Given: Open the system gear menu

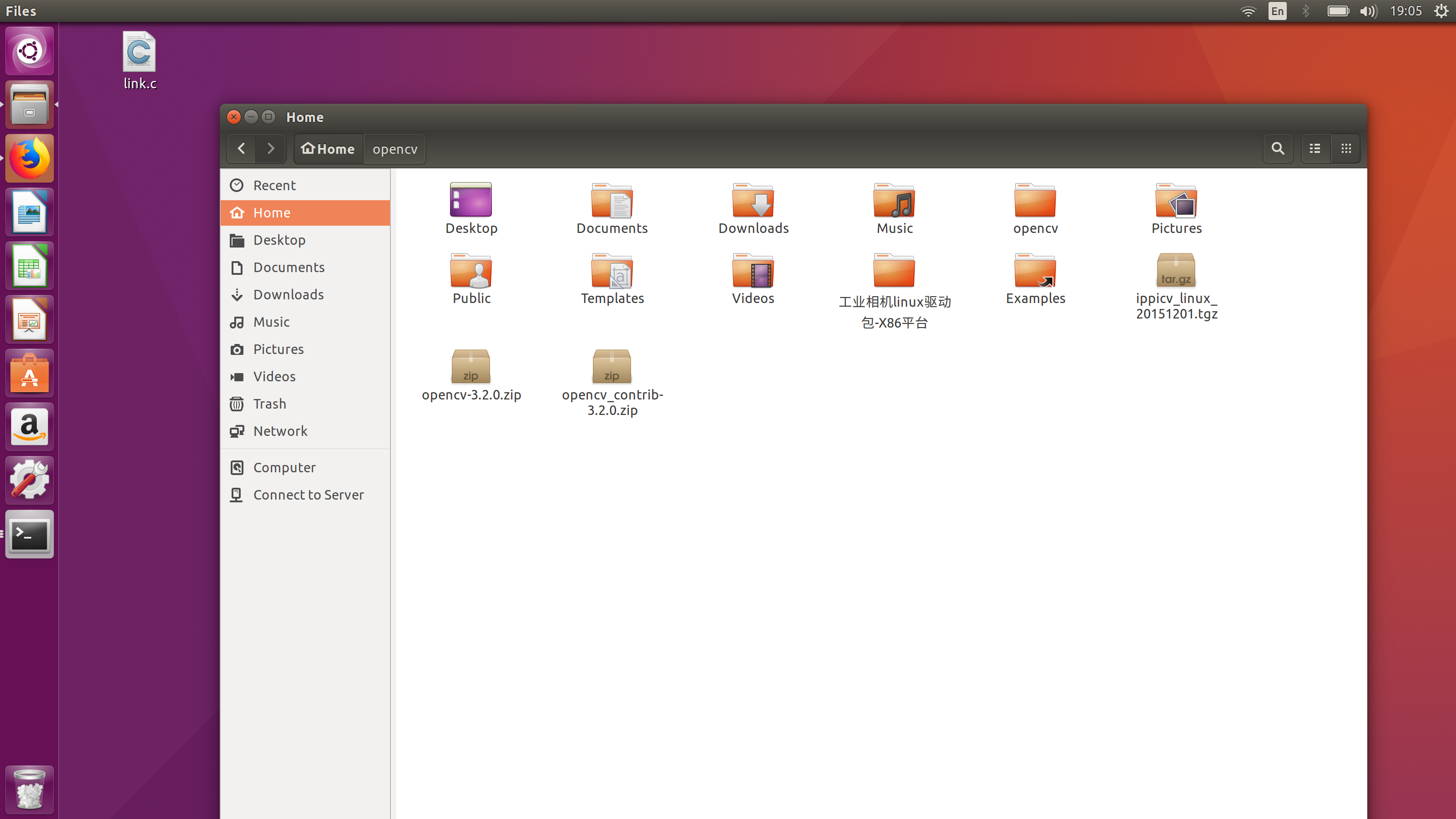Looking at the screenshot, I should [1441, 11].
